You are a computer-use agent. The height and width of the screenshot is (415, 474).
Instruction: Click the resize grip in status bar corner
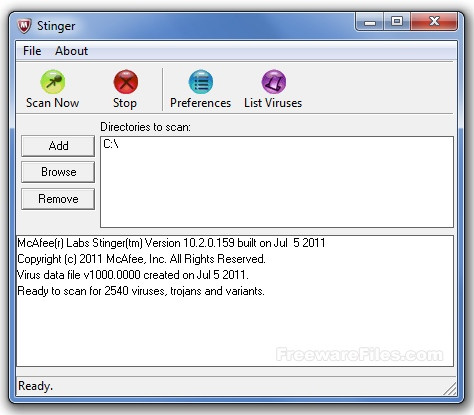coord(450,389)
